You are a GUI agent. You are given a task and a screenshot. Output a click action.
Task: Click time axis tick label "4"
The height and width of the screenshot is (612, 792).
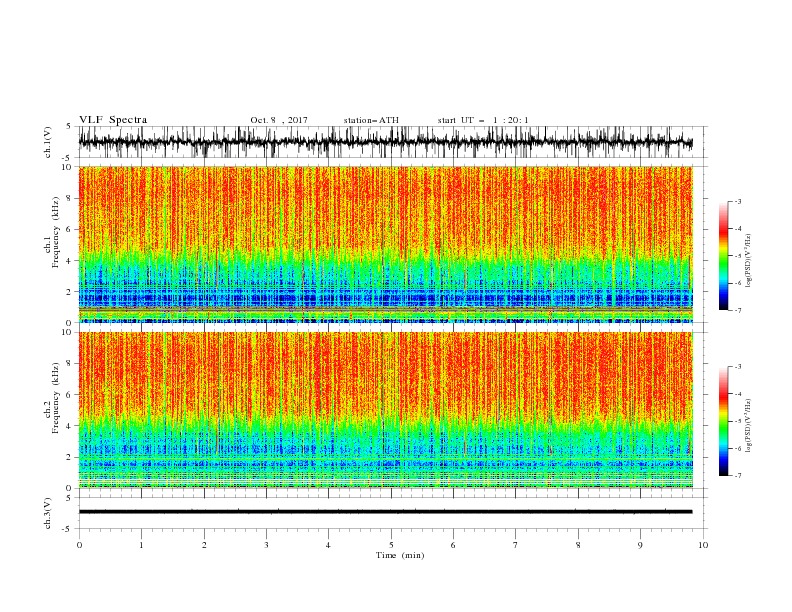click(328, 545)
